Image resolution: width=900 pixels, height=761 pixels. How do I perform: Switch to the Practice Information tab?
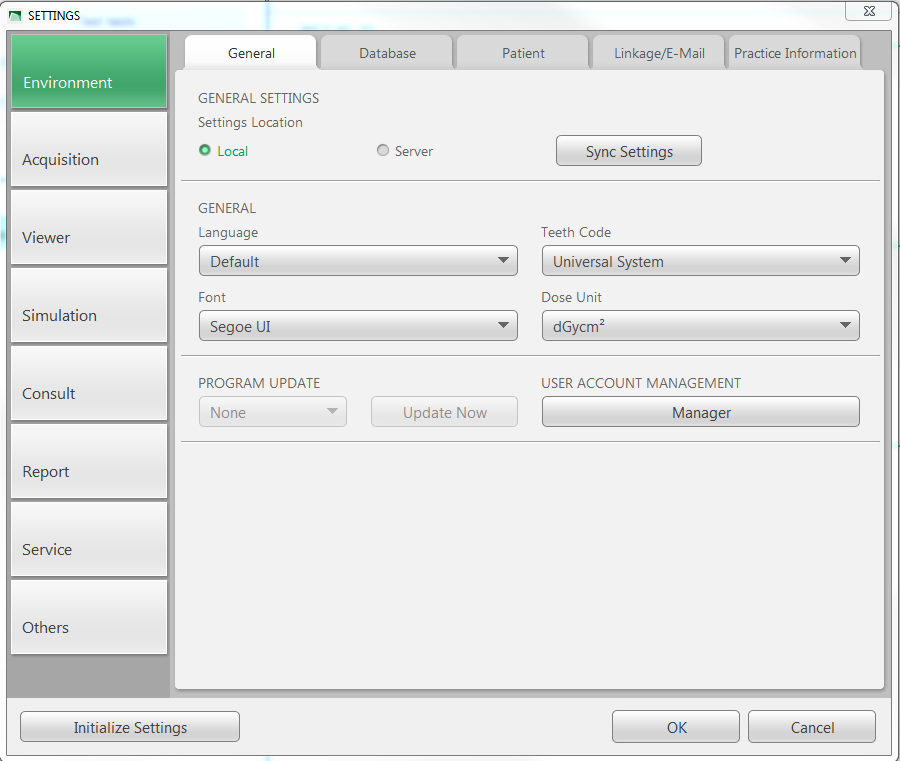tap(795, 53)
